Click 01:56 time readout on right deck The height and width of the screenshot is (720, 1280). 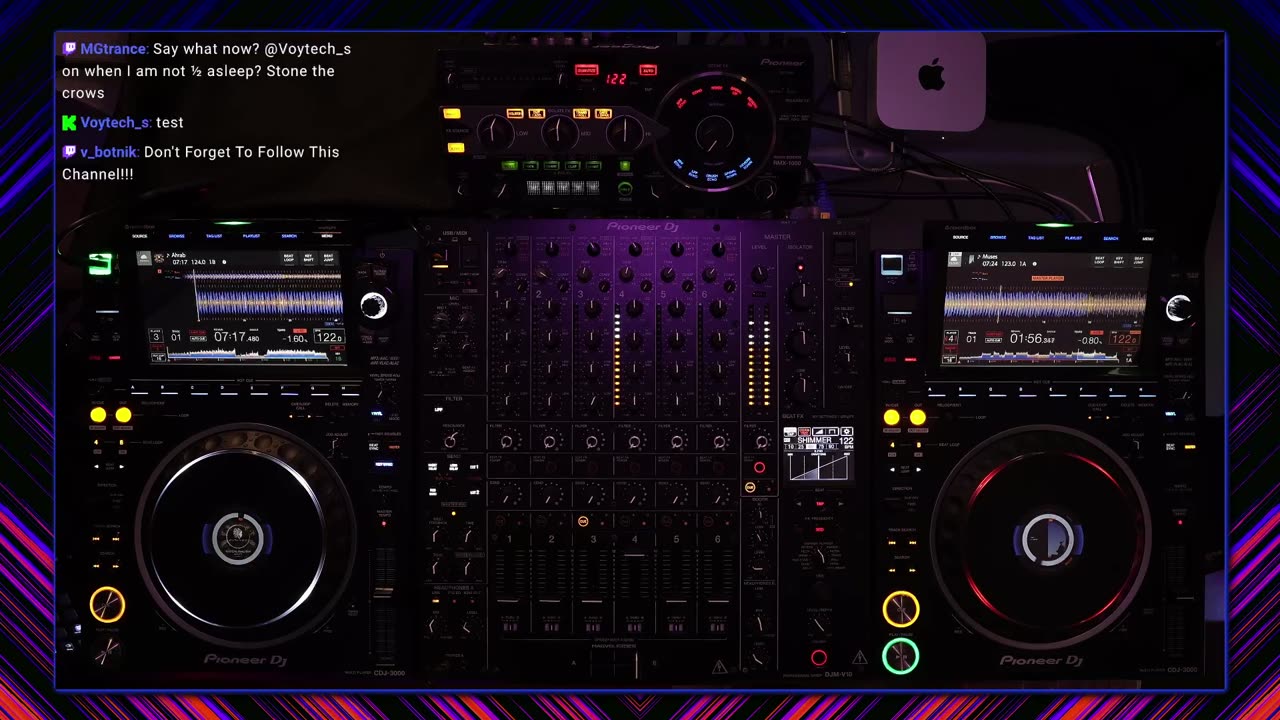(x=1031, y=338)
